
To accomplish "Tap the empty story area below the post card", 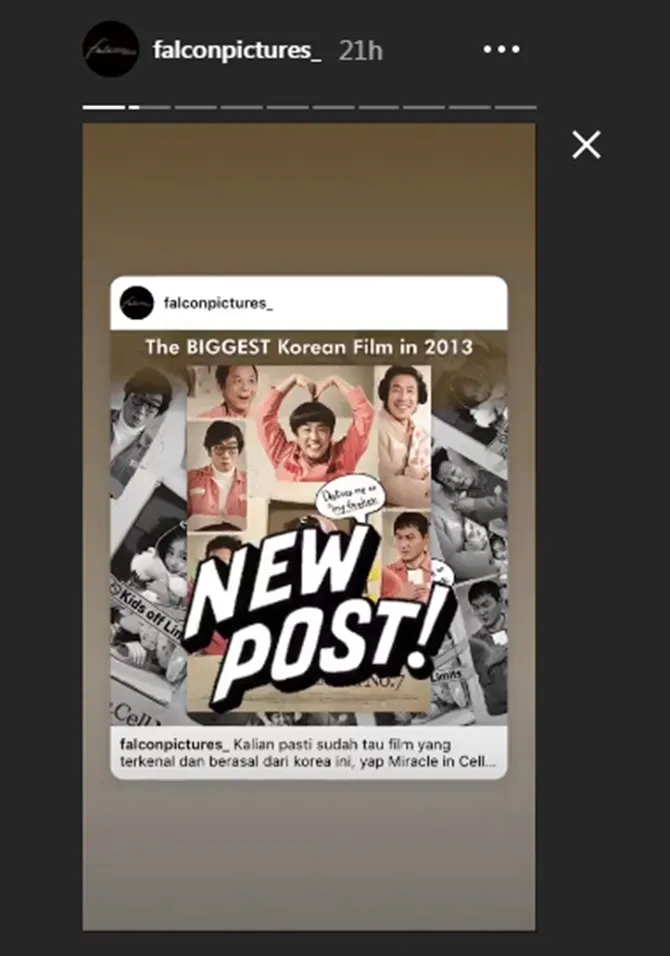I will pos(309,854).
